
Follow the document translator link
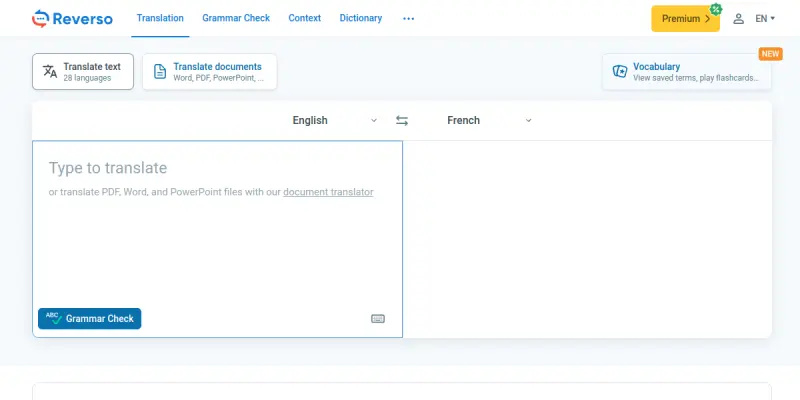[328, 192]
